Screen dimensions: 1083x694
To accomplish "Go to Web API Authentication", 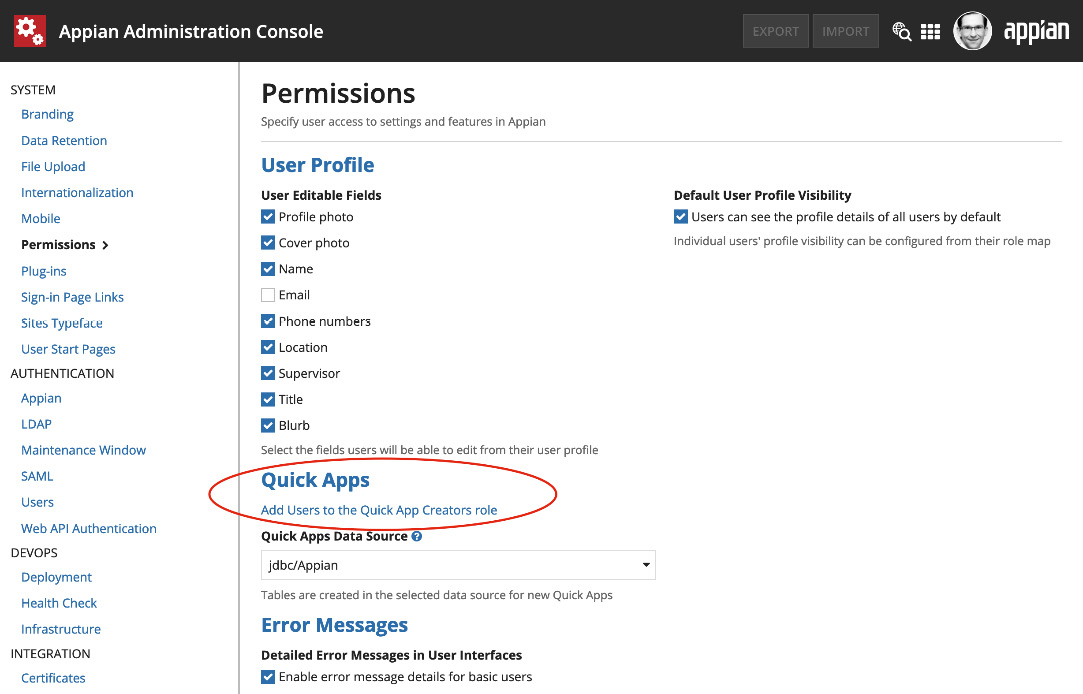I will [x=89, y=528].
